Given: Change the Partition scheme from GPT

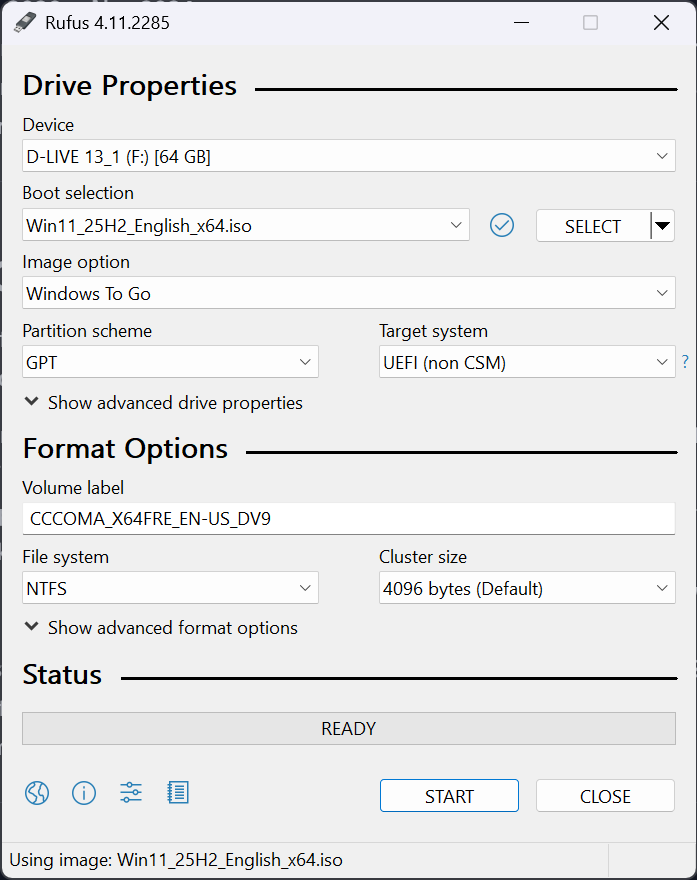Looking at the screenshot, I should tap(170, 363).
